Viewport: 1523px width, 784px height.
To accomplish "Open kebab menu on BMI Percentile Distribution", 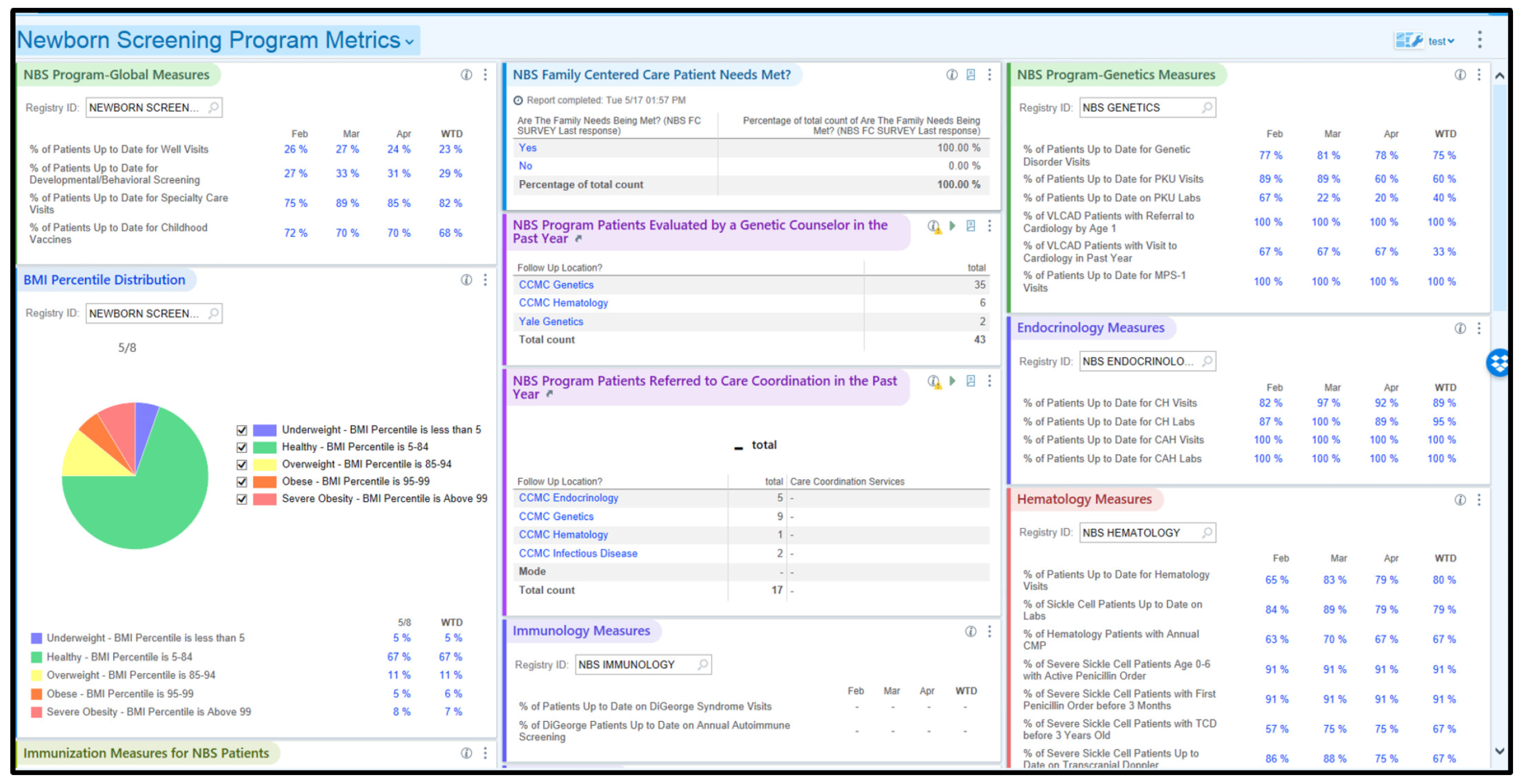I will pos(485,280).
